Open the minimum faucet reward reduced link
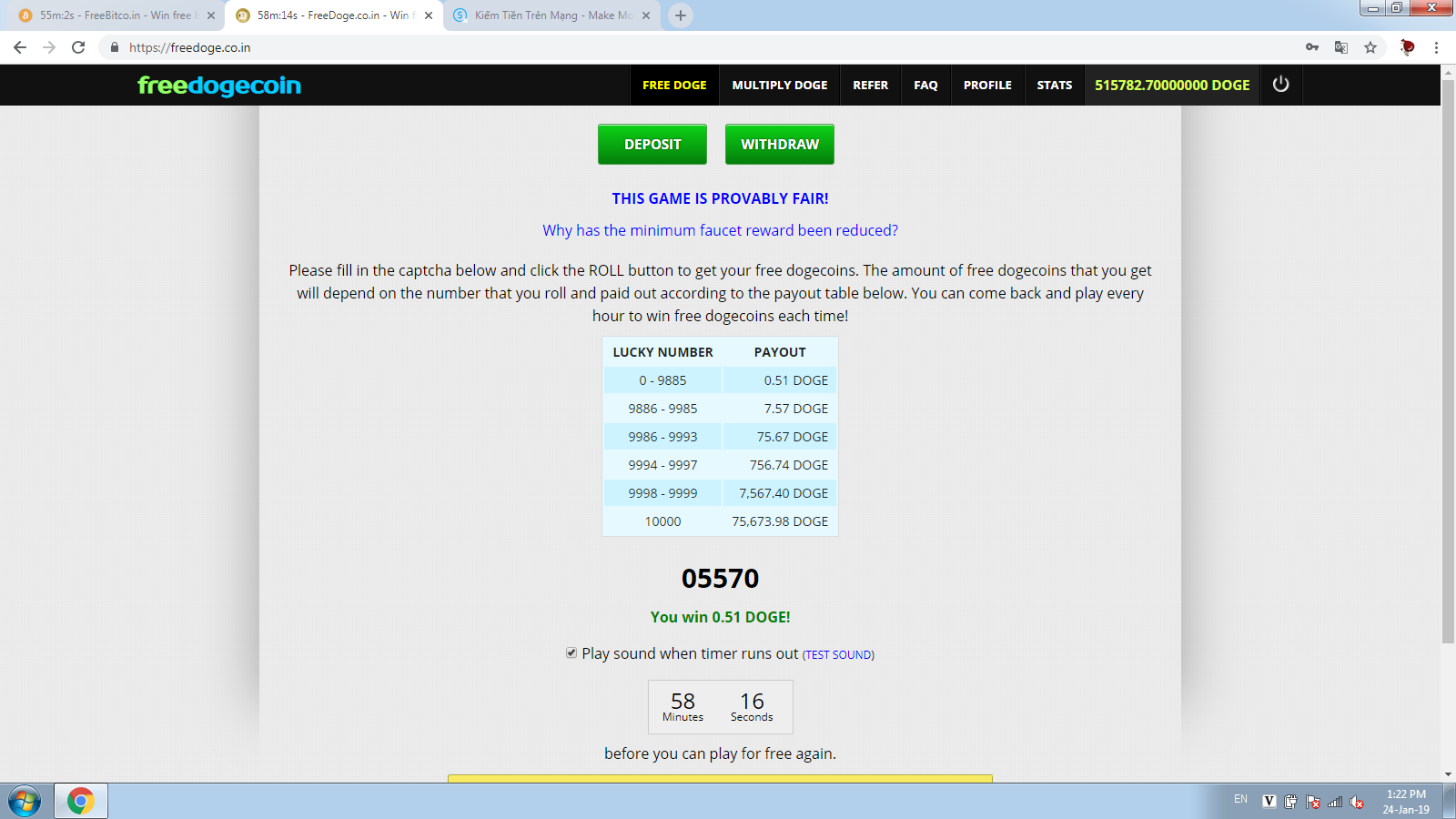This screenshot has width=1456, height=819. click(x=721, y=230)
